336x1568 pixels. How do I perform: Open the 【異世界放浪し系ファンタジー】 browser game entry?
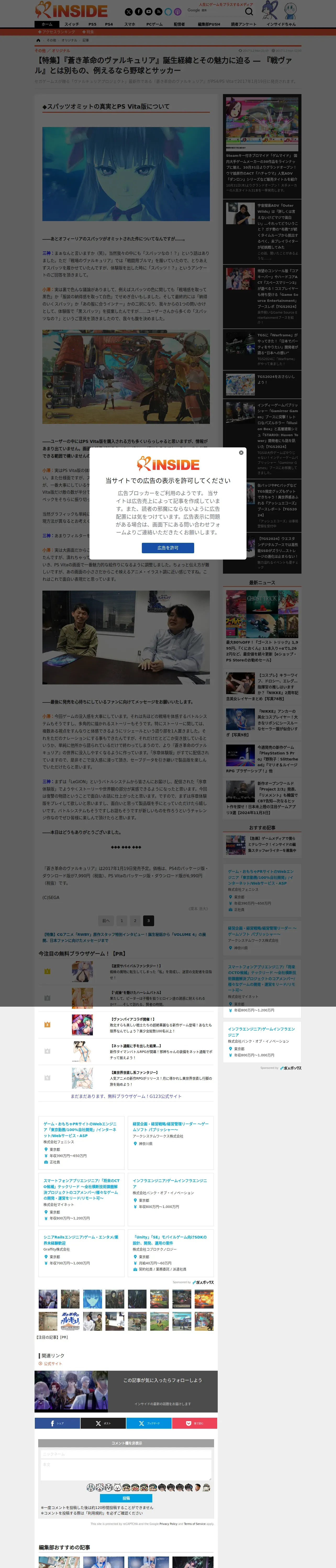126,1078
